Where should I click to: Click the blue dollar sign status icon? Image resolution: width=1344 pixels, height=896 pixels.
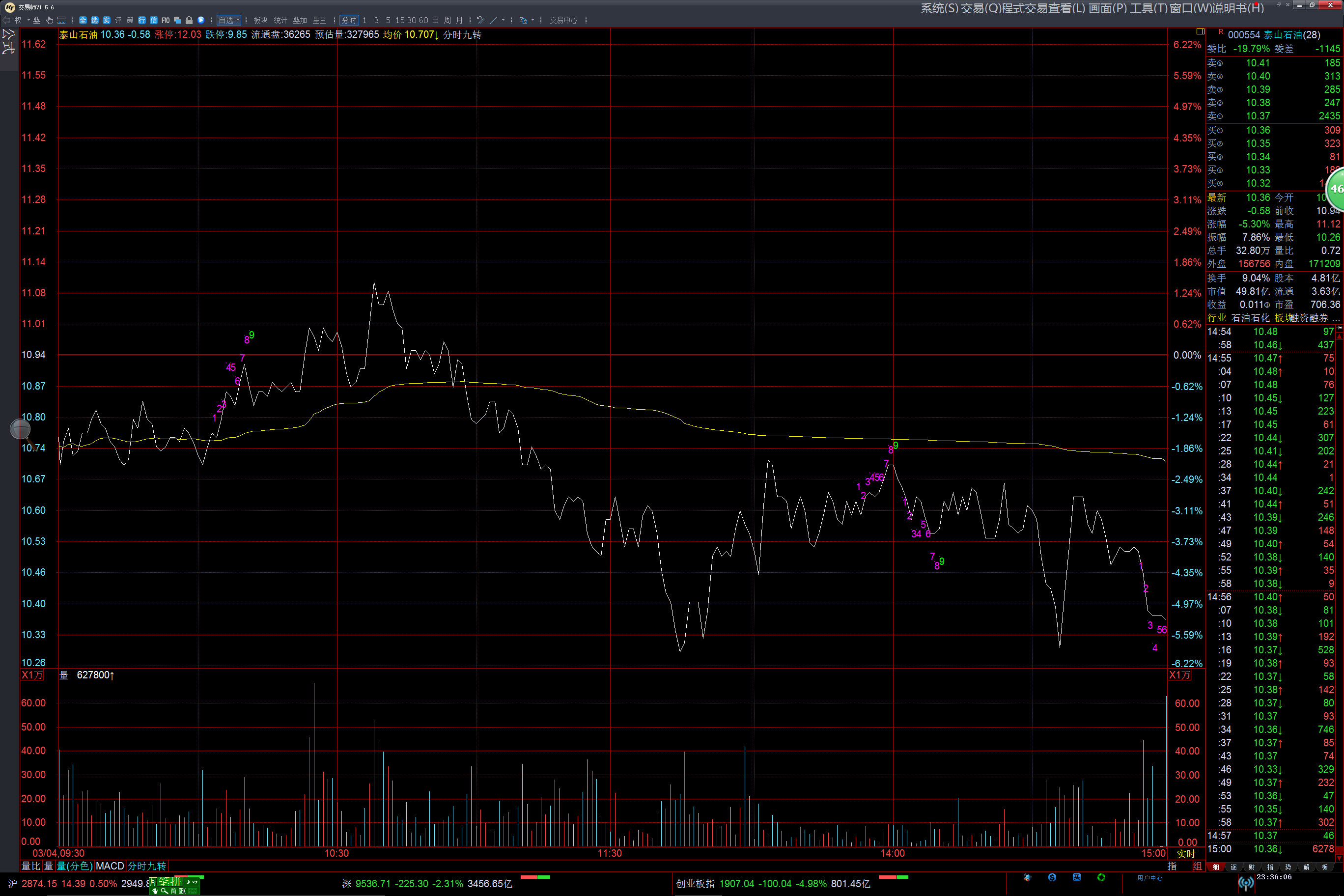(1052, 878)
